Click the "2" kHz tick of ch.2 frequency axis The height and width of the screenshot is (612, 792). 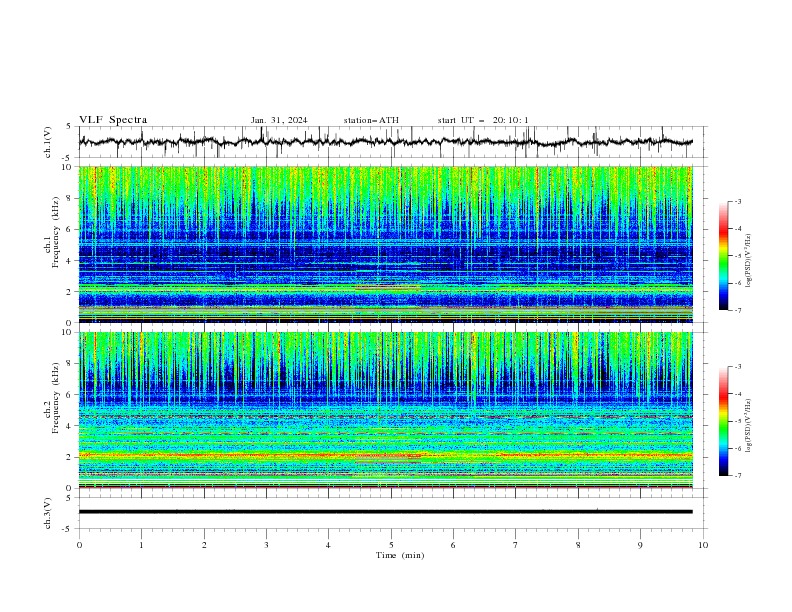pyautogui.click(x=70, y=457)
